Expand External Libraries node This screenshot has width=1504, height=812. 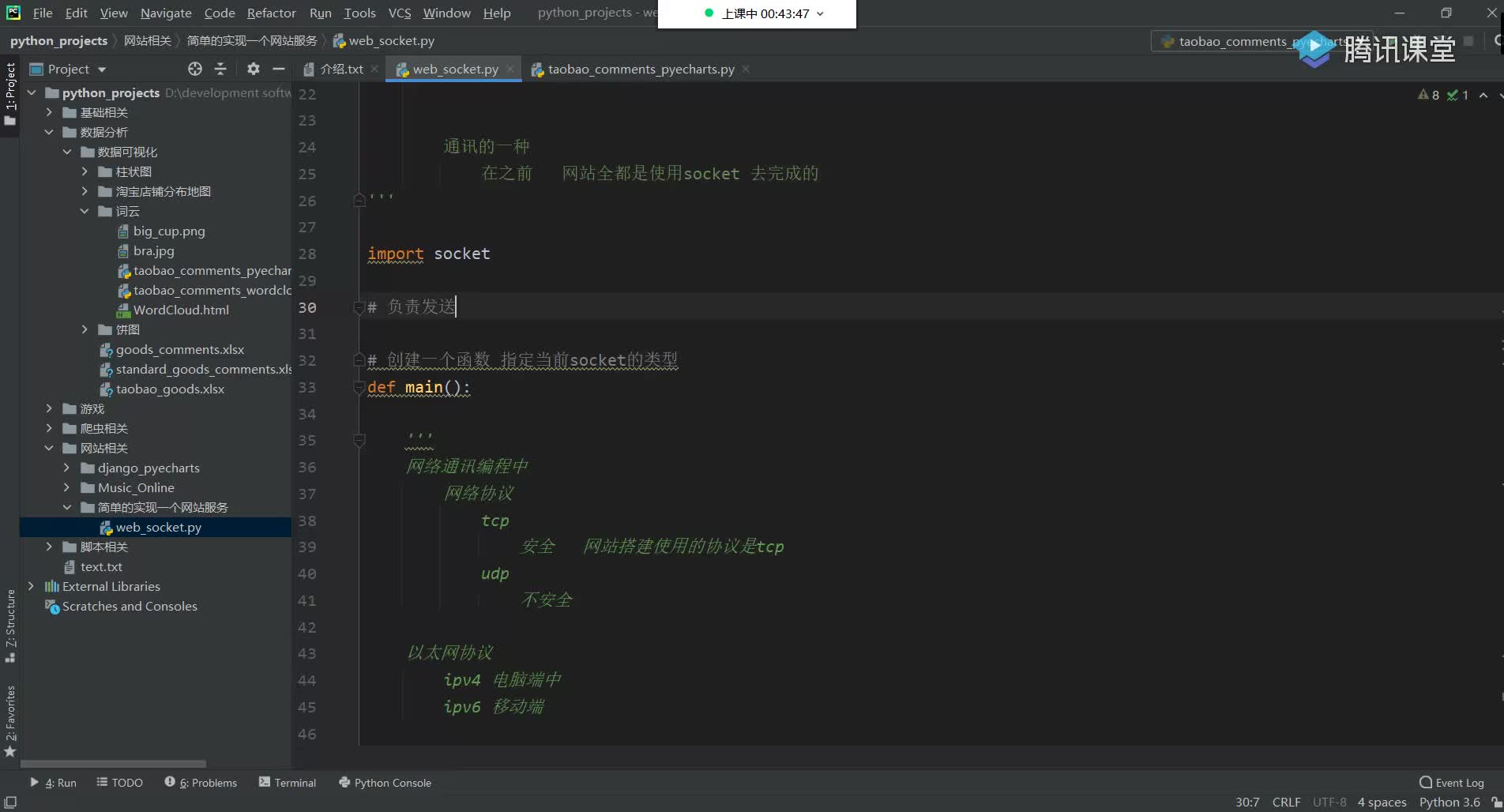point(32,586)
